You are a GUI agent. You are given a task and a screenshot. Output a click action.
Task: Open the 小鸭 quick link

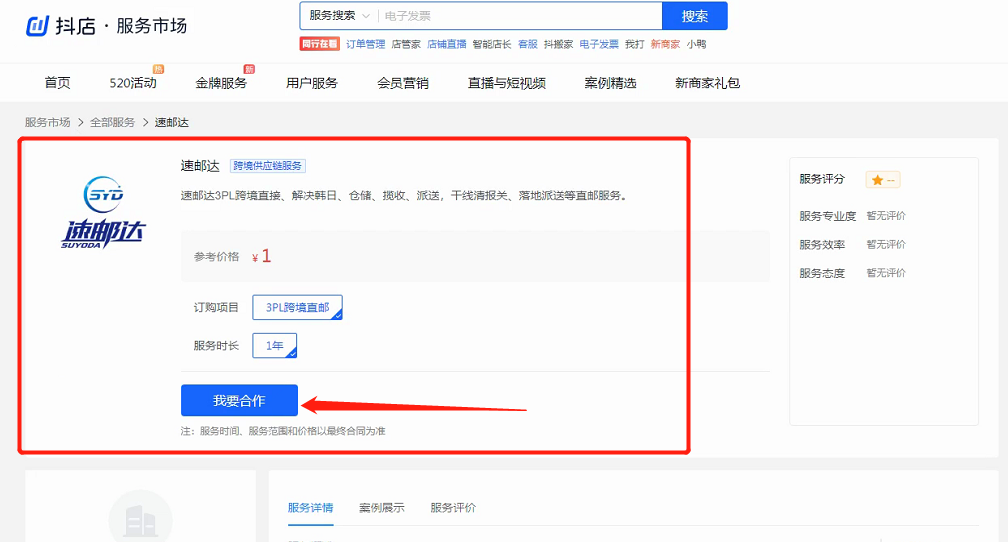[696, 44]
